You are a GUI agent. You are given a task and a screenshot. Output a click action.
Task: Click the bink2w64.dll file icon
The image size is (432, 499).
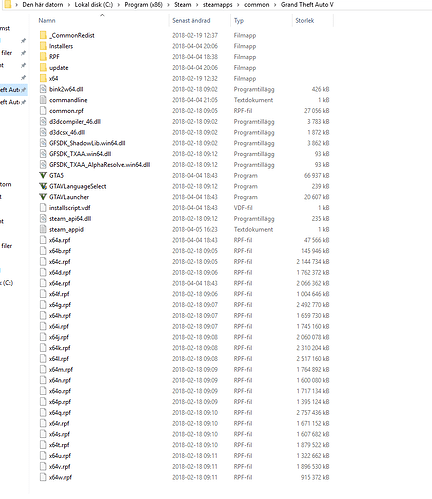(43, 89)
